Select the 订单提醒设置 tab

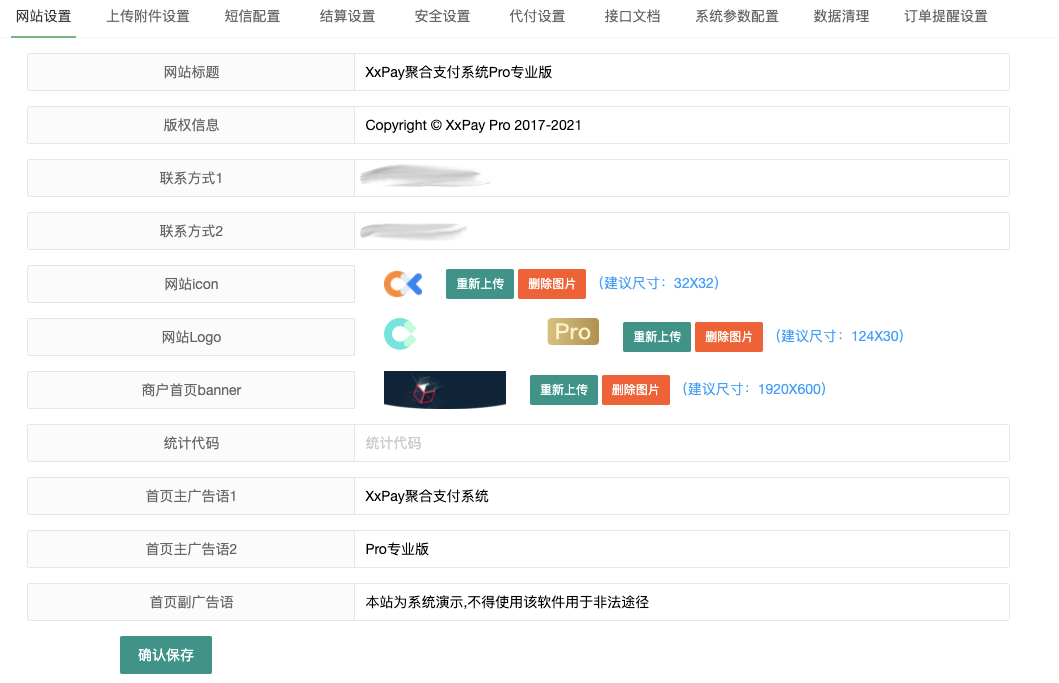tap(943, 16)
